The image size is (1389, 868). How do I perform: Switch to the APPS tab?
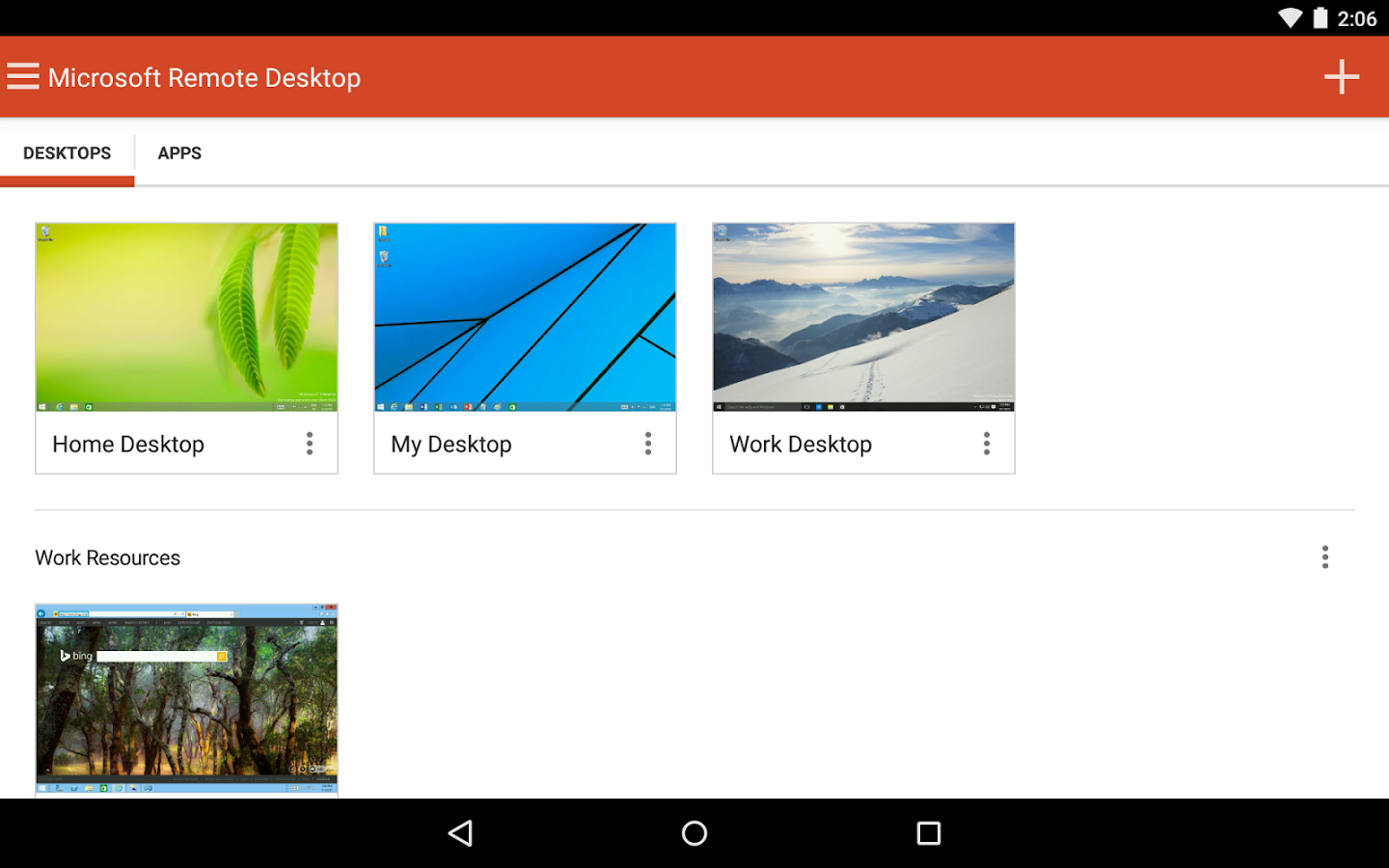(179, 153)
